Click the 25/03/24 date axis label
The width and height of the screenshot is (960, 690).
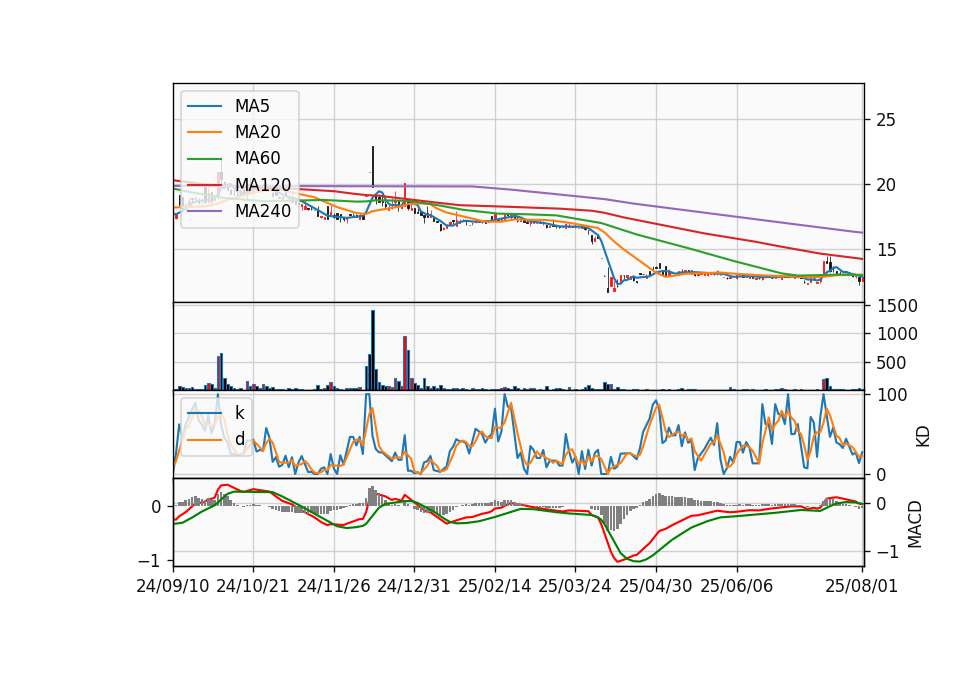575,586
